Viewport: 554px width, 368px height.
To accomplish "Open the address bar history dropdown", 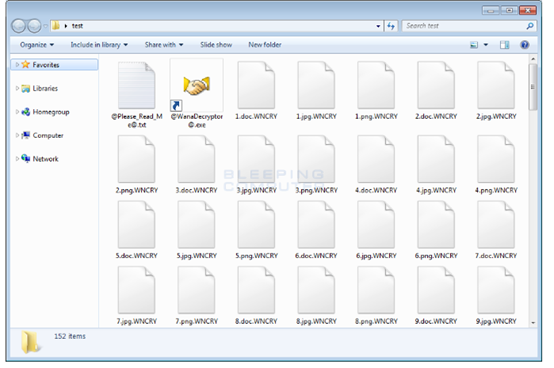I will coord(378,26).
